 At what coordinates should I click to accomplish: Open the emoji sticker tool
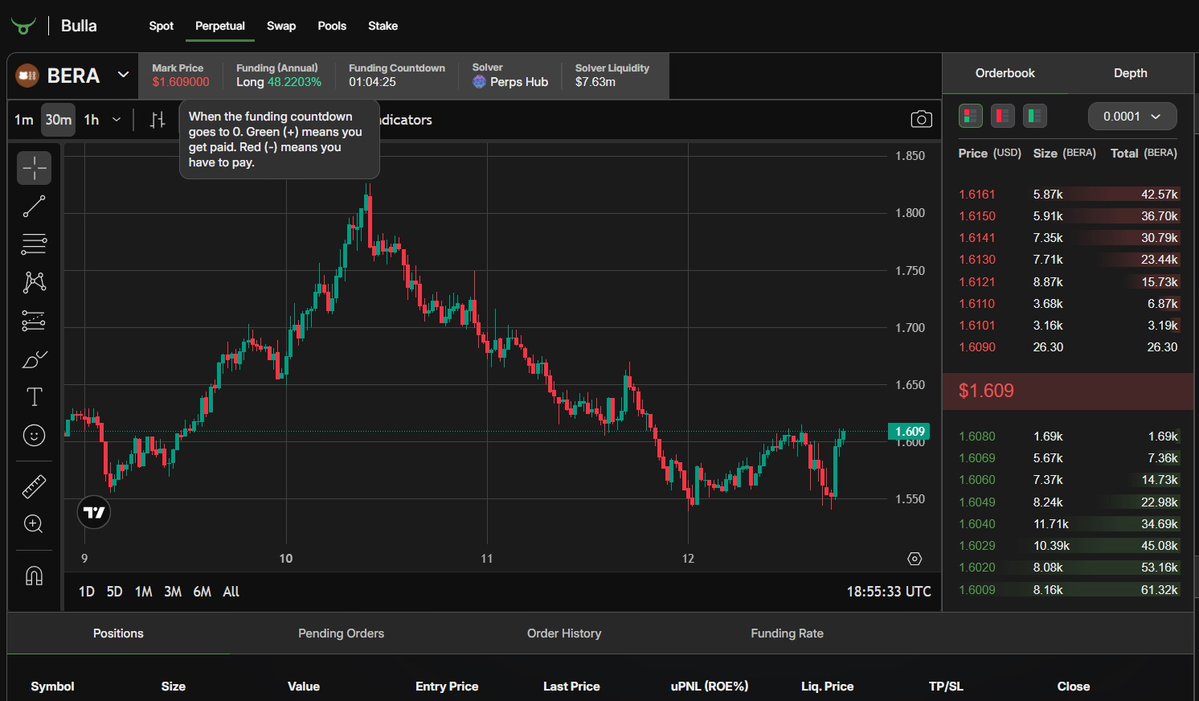point(34,435)
